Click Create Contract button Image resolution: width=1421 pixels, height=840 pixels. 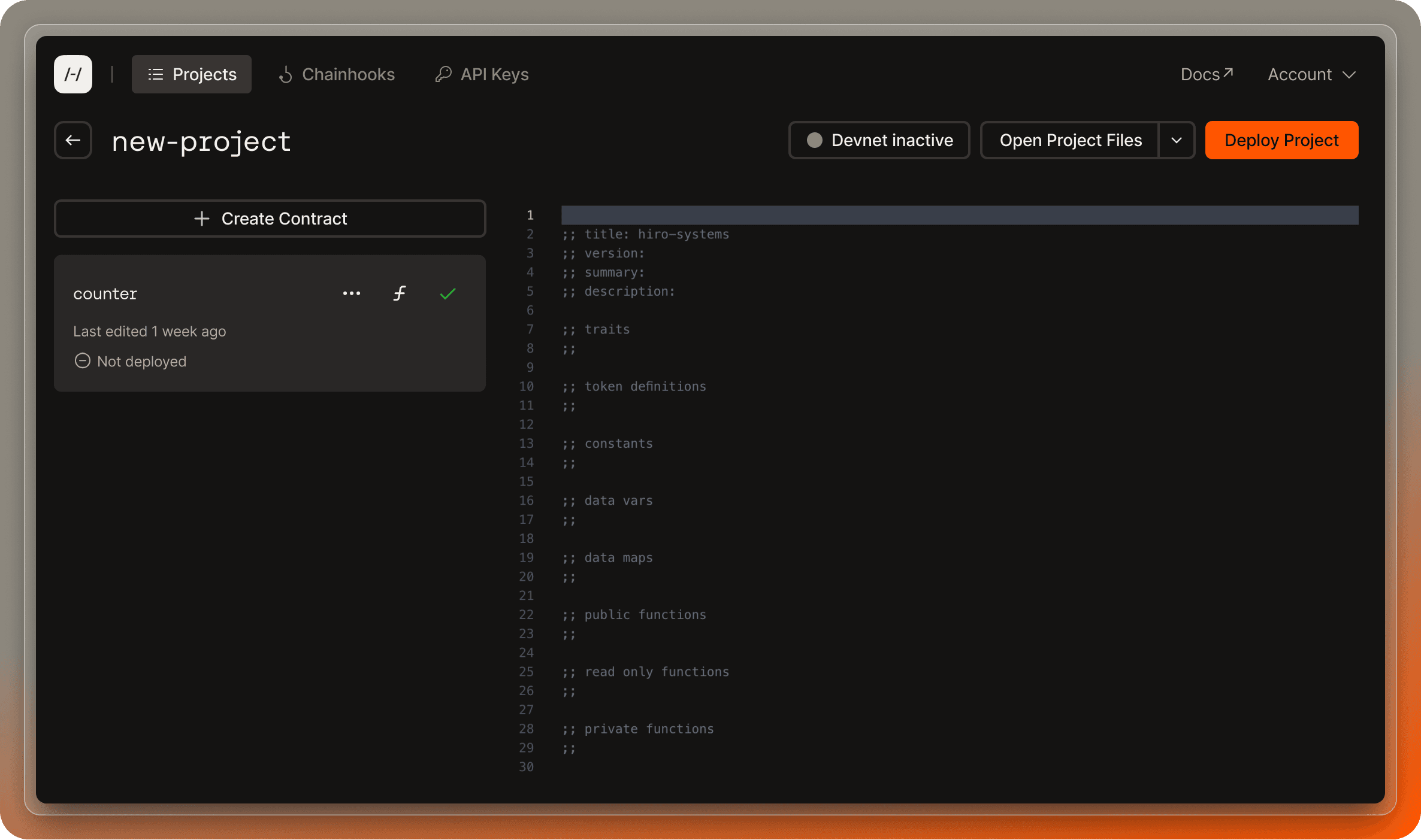(x=270, y=218)
